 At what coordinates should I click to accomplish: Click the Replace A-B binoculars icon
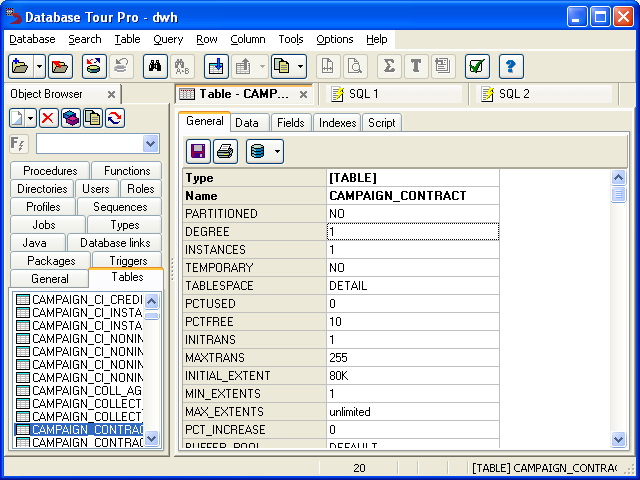point(182,66)
